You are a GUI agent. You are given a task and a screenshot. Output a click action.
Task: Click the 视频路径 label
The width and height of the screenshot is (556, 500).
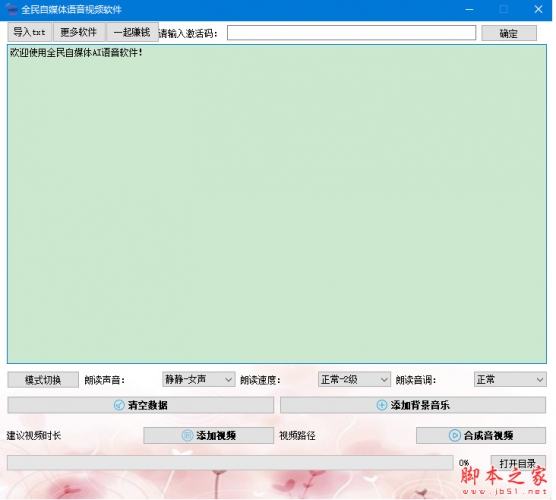(297, 435)
